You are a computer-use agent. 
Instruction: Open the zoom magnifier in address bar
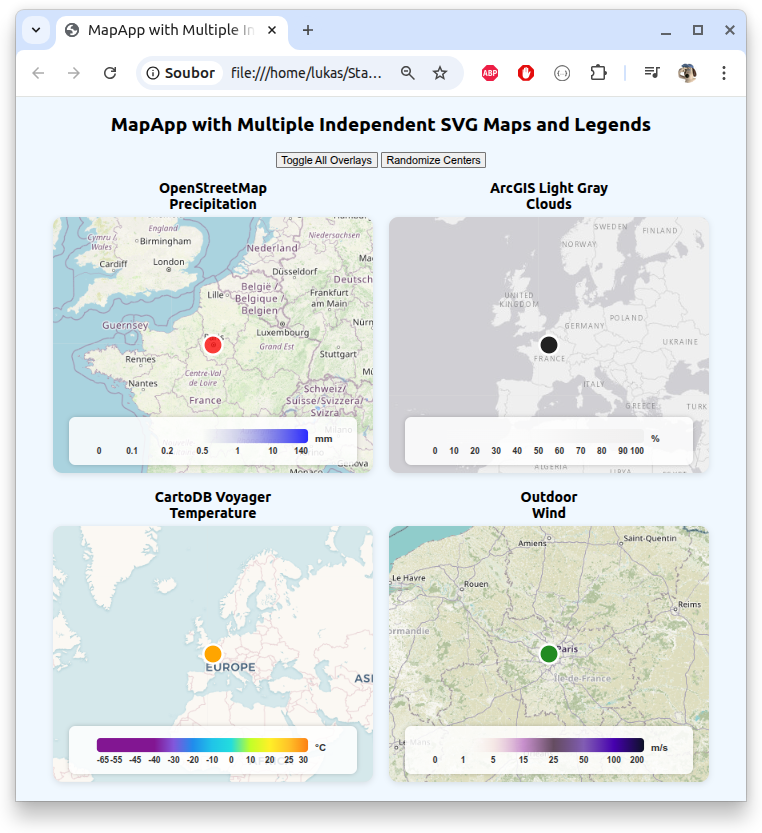[x=408, y=73]
